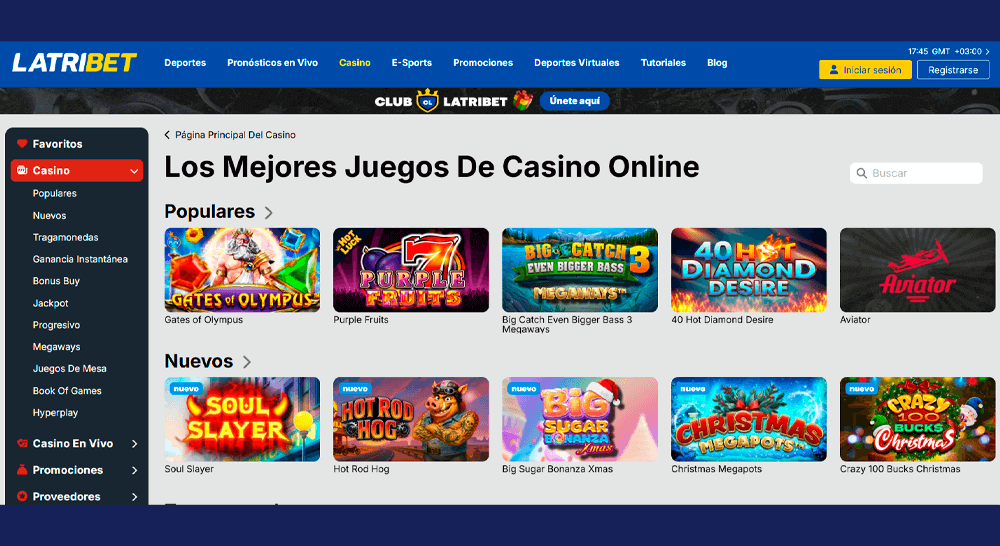
Task: Click the Promociones gift icon in sidebar
Action: tap(22, 470)
